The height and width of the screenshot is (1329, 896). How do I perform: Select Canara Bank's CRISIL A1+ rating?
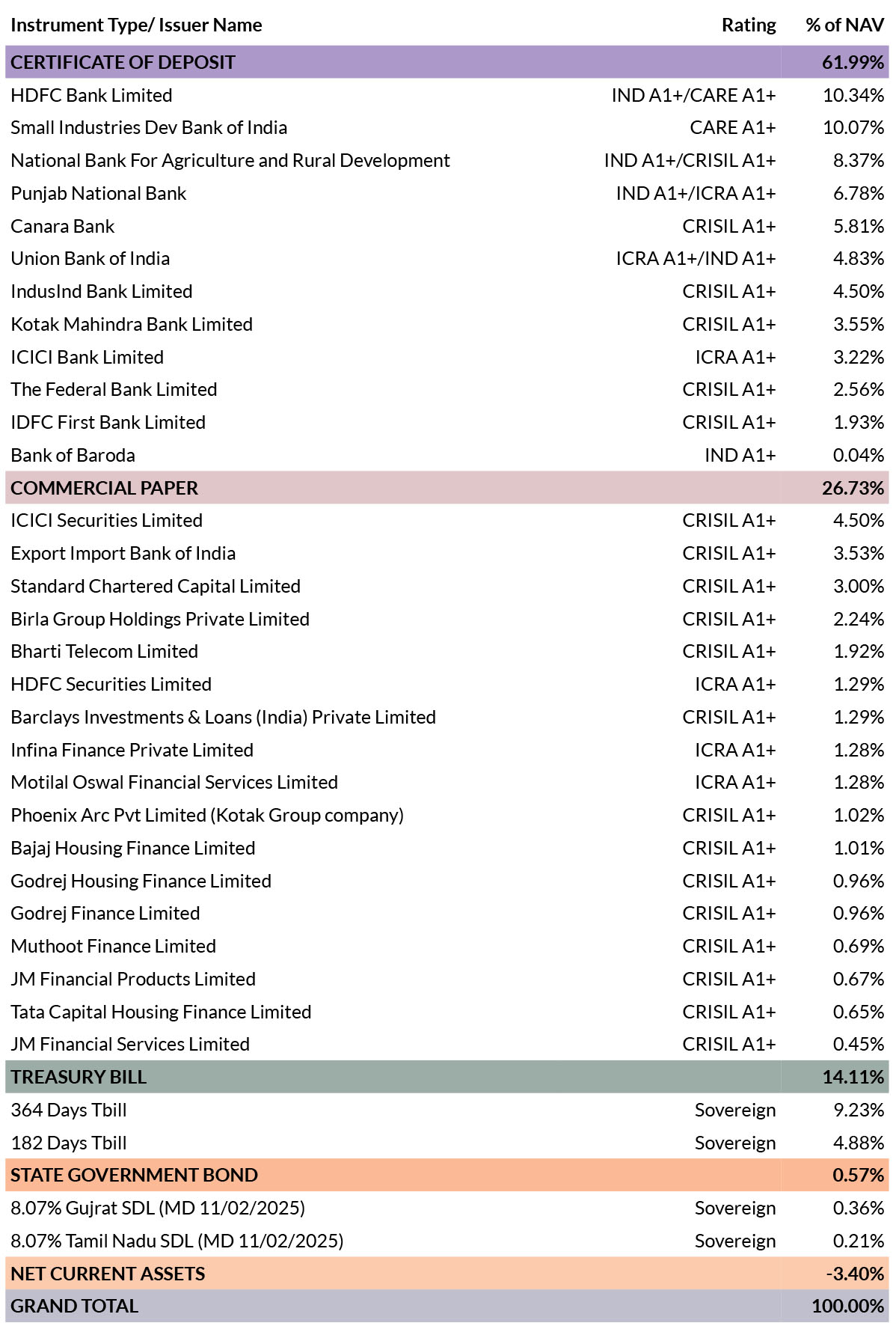[x=729, y=226]
